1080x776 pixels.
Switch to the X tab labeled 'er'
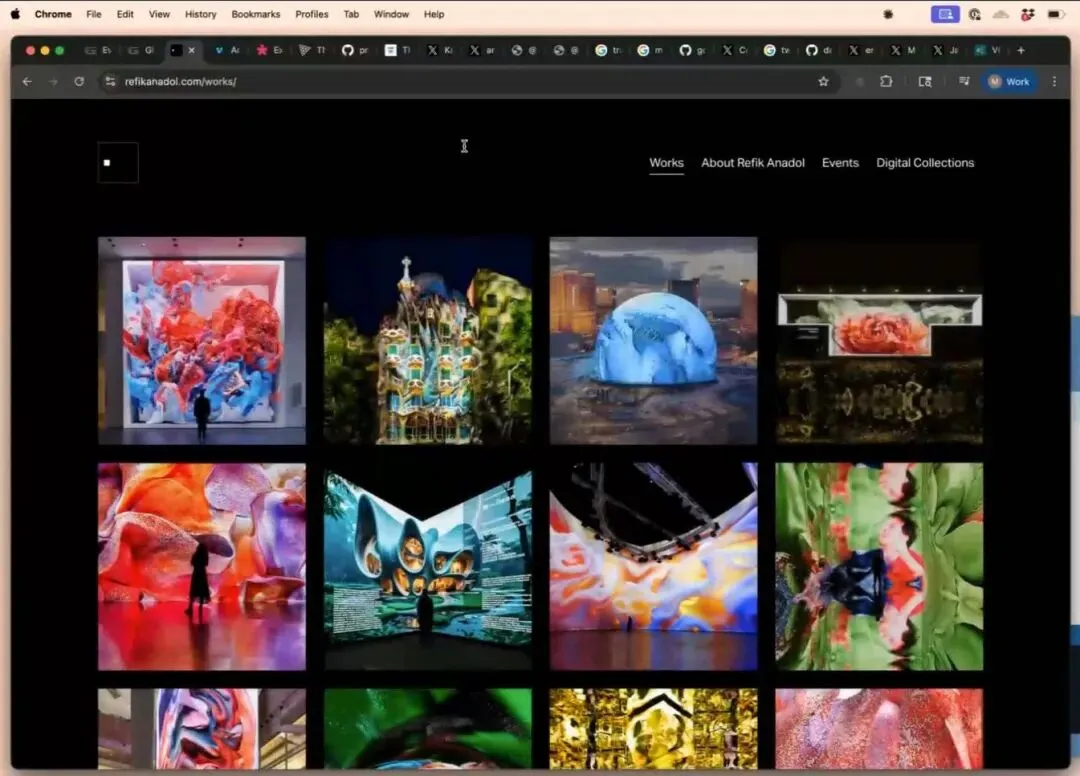pos(861,50)
